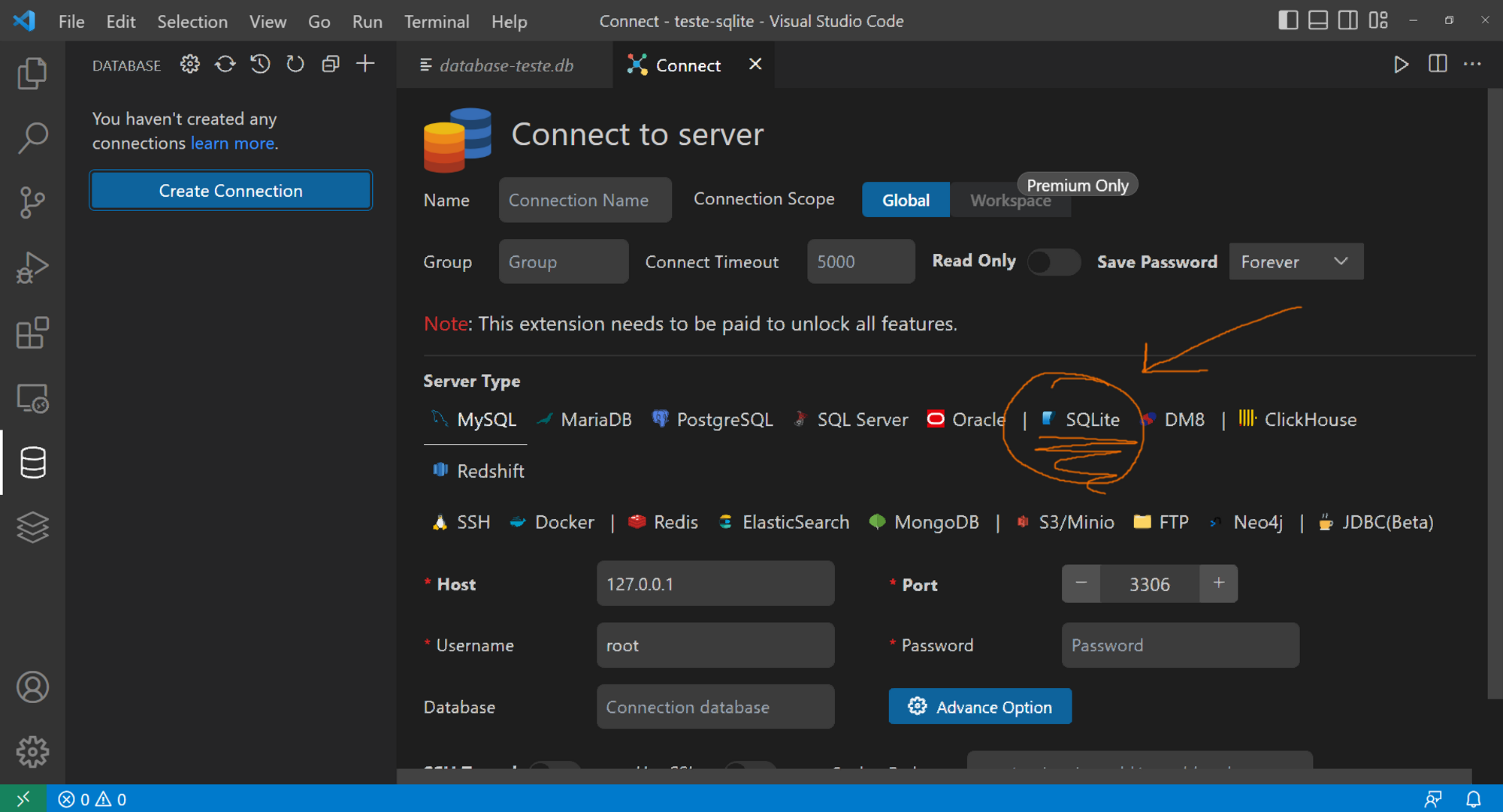Screen dimensions: 1503x812
Task: Switch to database-teste.db tab
Action: click(x=506, y=65)
